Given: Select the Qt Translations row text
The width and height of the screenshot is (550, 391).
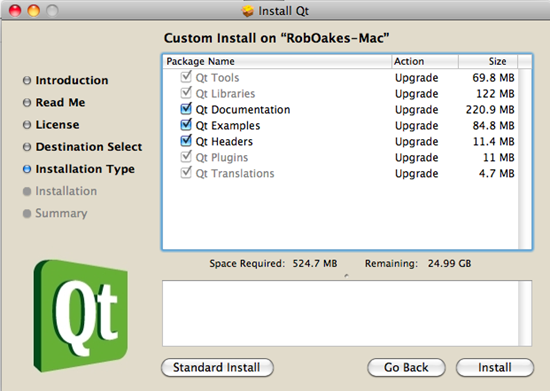Looking at the screenshot, I should click(x=235, y=174).
